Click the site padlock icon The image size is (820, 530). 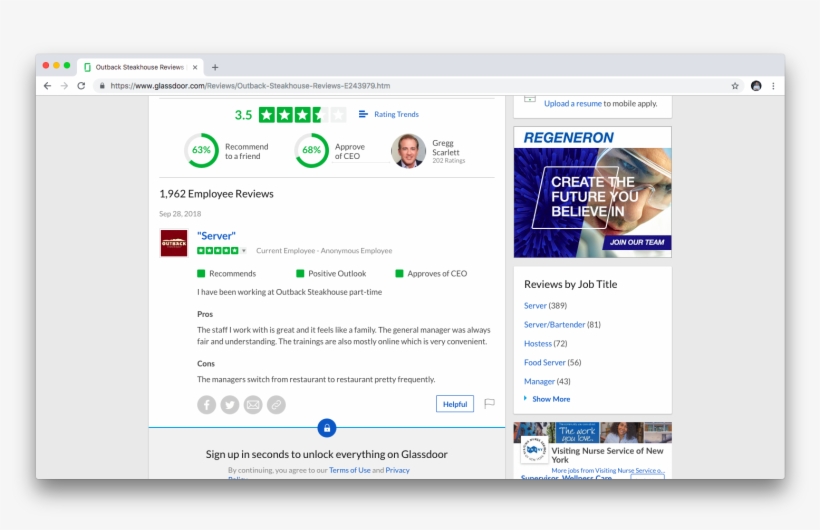coord(102,86)
